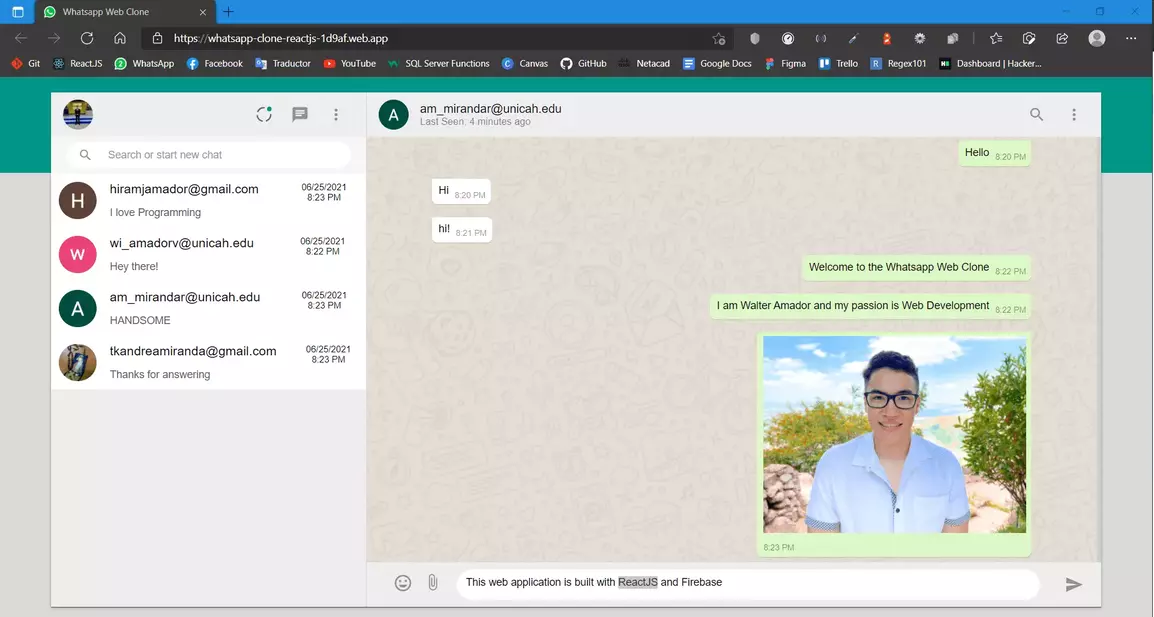1154x617 pixels.
Task: Expand conversation three-dot menu
Action: tap(1074, 115)
